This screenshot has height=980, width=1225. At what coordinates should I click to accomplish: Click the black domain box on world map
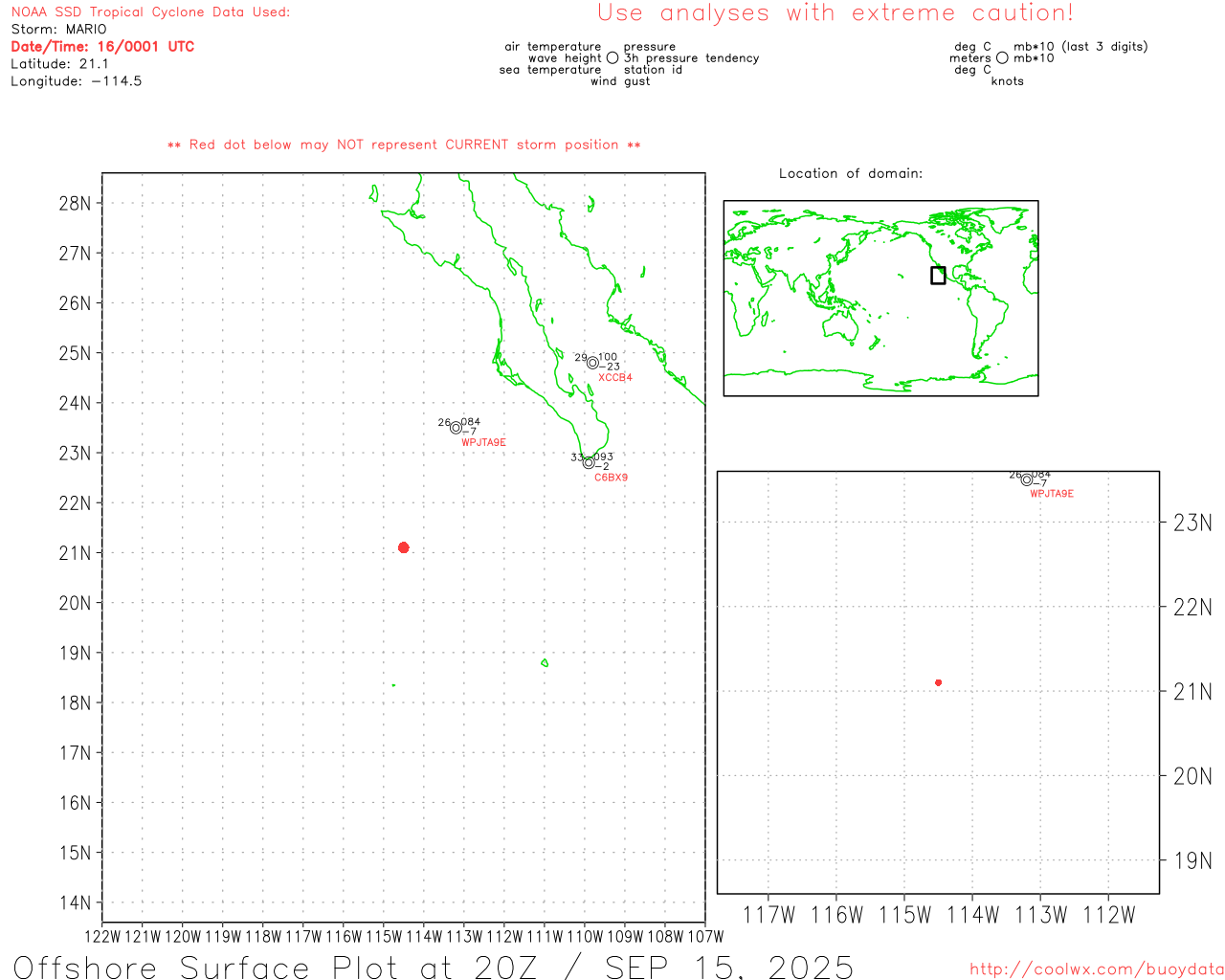(938, 276)
